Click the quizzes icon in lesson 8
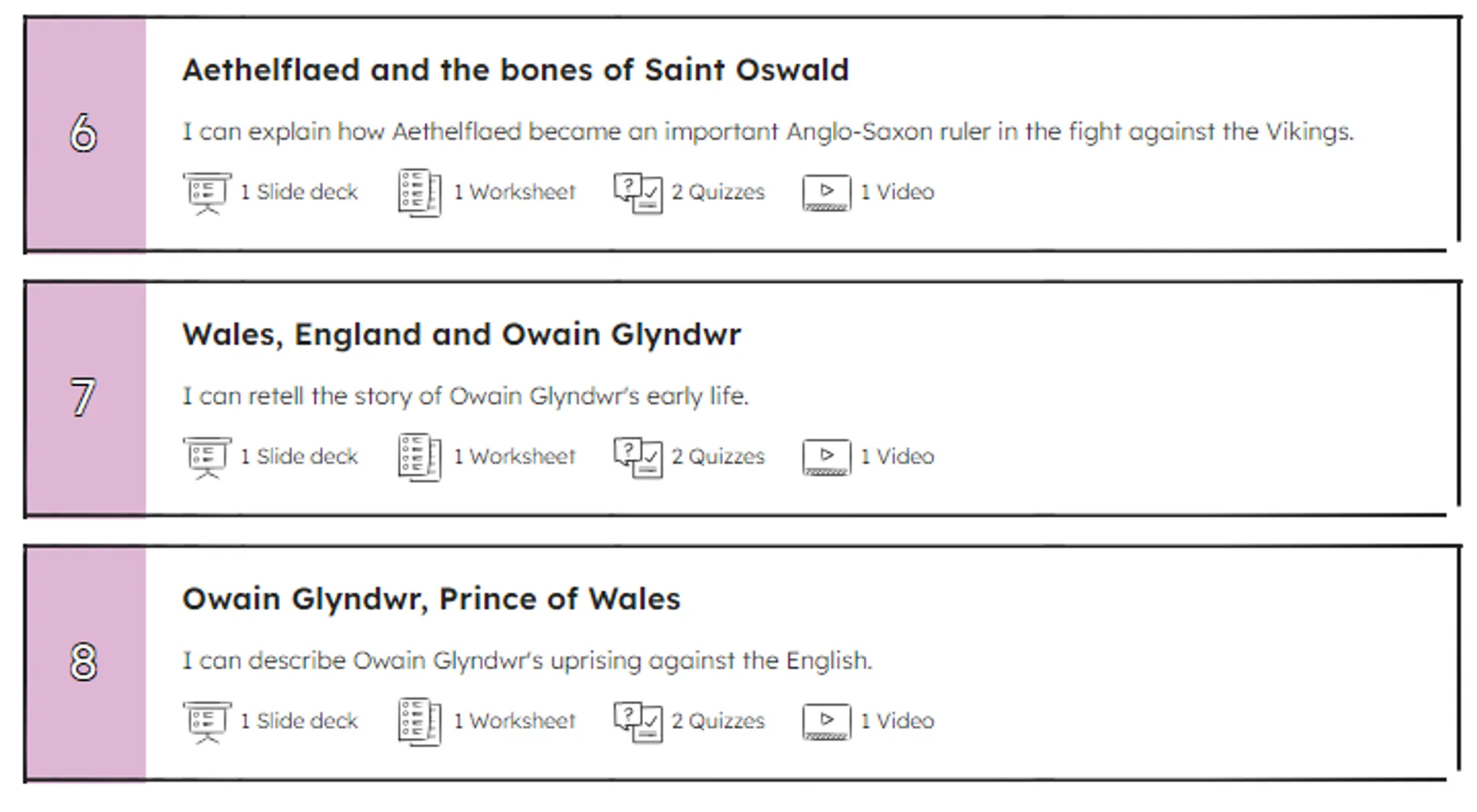Viewport: 1477px width, 812px height. [638, 721]
